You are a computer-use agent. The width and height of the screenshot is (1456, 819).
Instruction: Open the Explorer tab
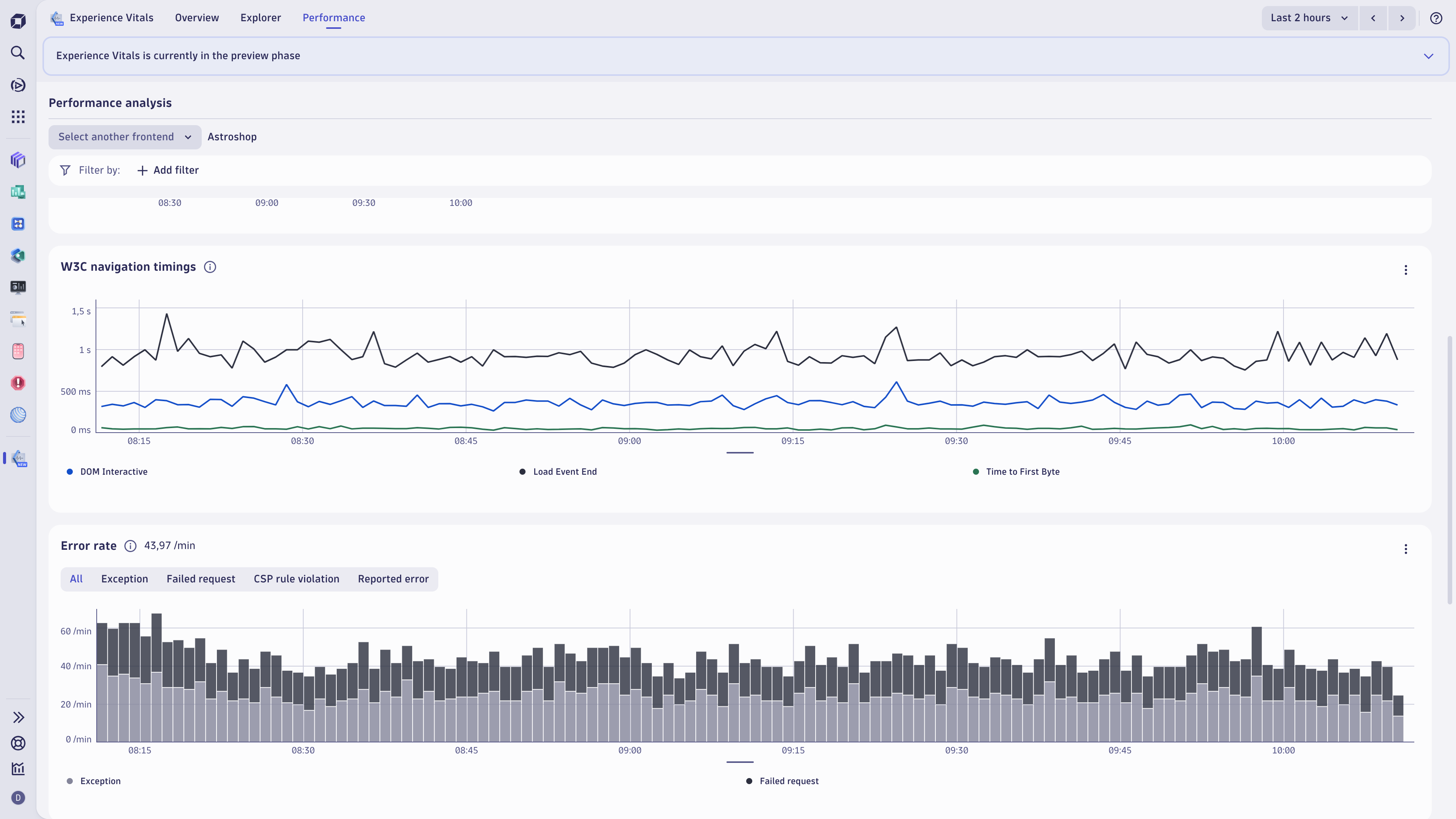[x=260, y=17]
